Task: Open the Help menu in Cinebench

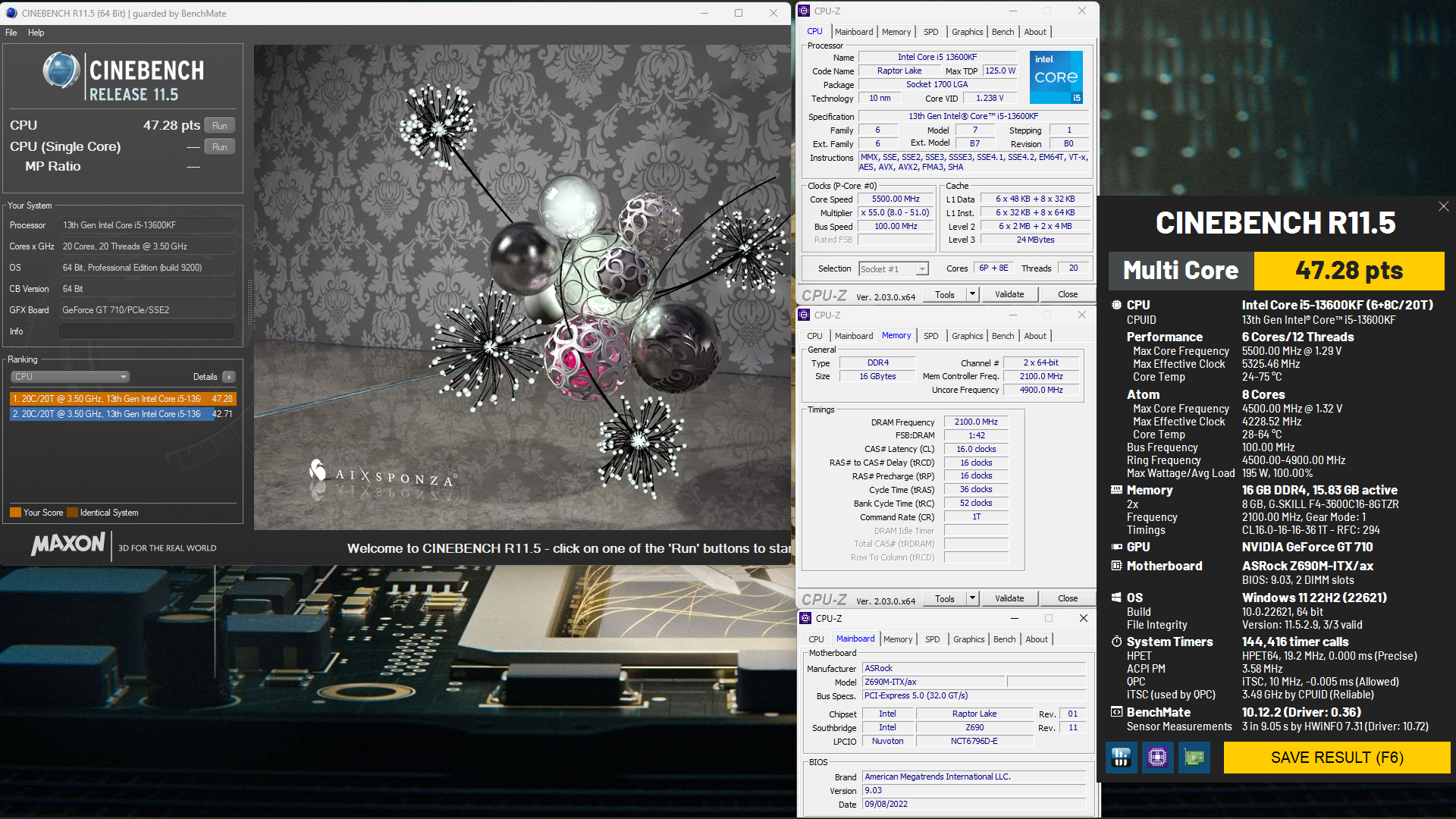Action: tap(36, 33)
